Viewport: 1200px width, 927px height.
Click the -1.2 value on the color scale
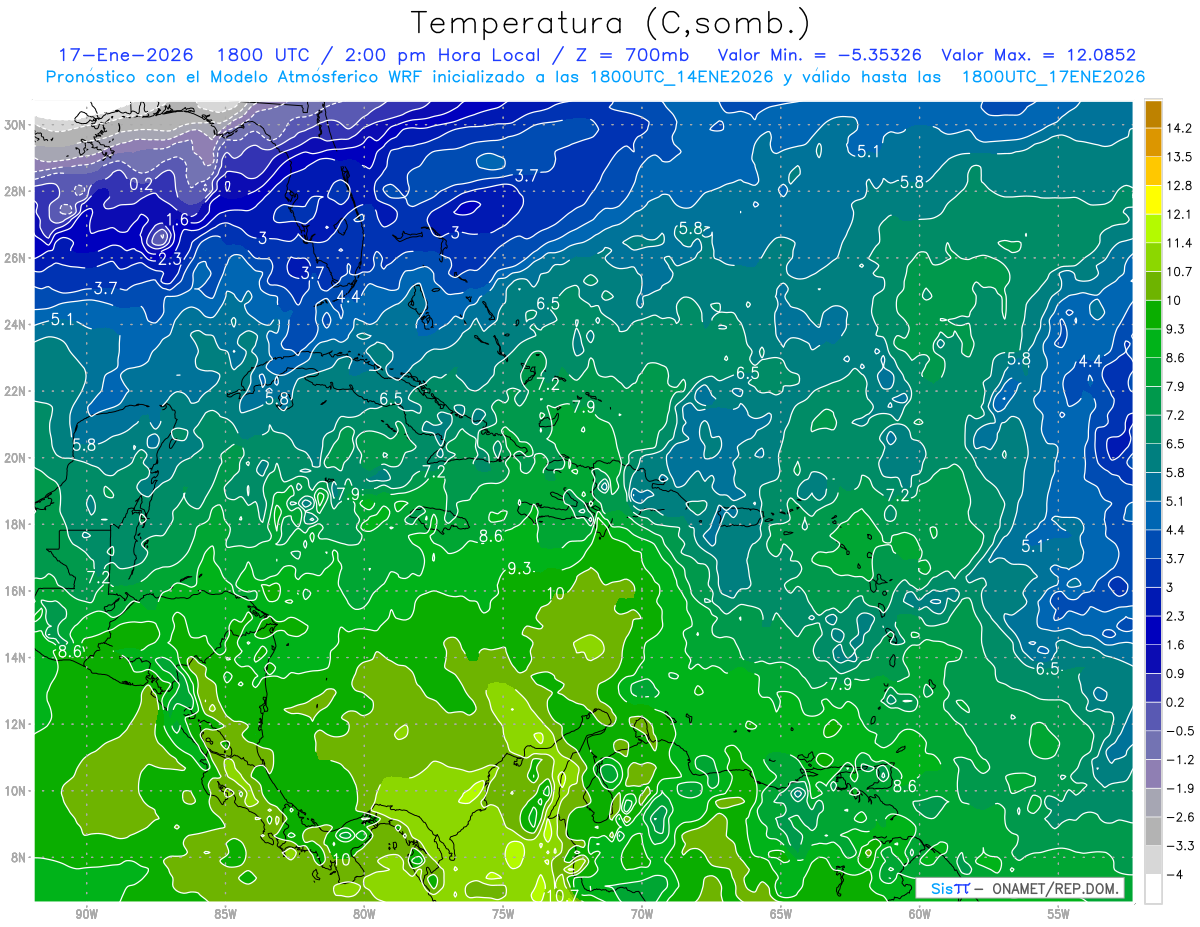coord(1180,760)
